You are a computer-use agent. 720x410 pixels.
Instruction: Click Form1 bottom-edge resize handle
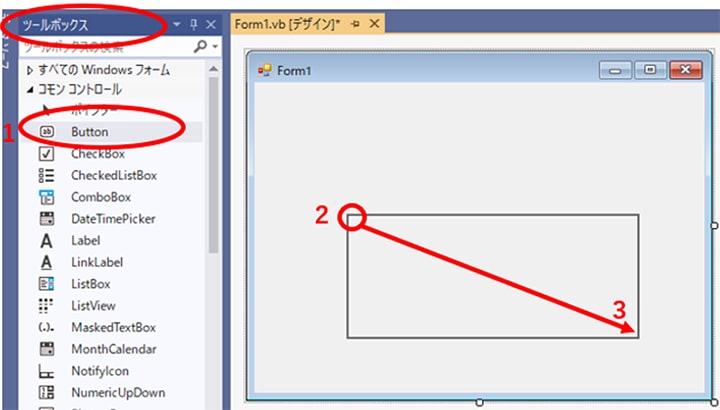coord(479,403)
